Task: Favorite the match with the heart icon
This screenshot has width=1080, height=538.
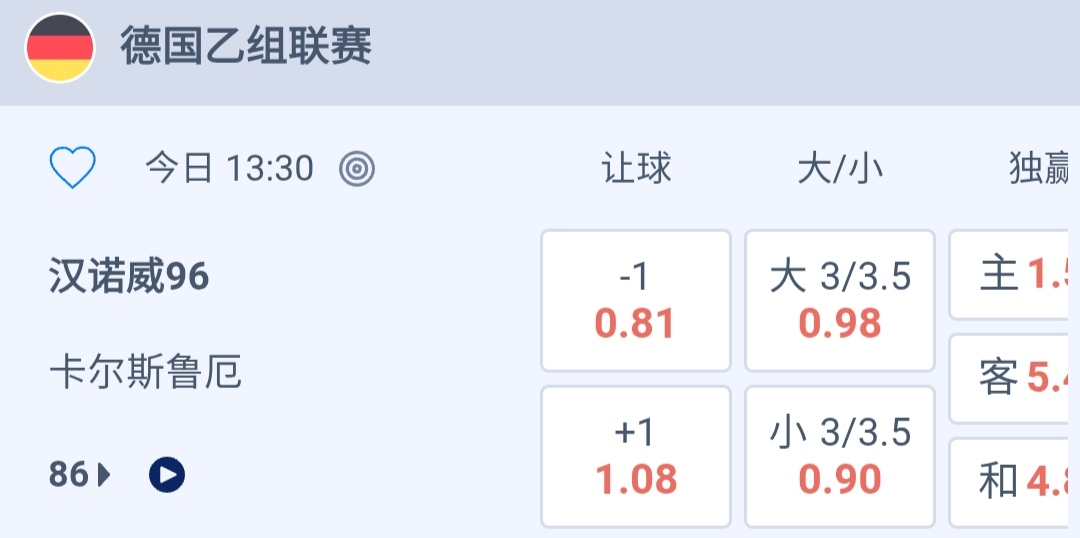Action: [x=72, y=168]
